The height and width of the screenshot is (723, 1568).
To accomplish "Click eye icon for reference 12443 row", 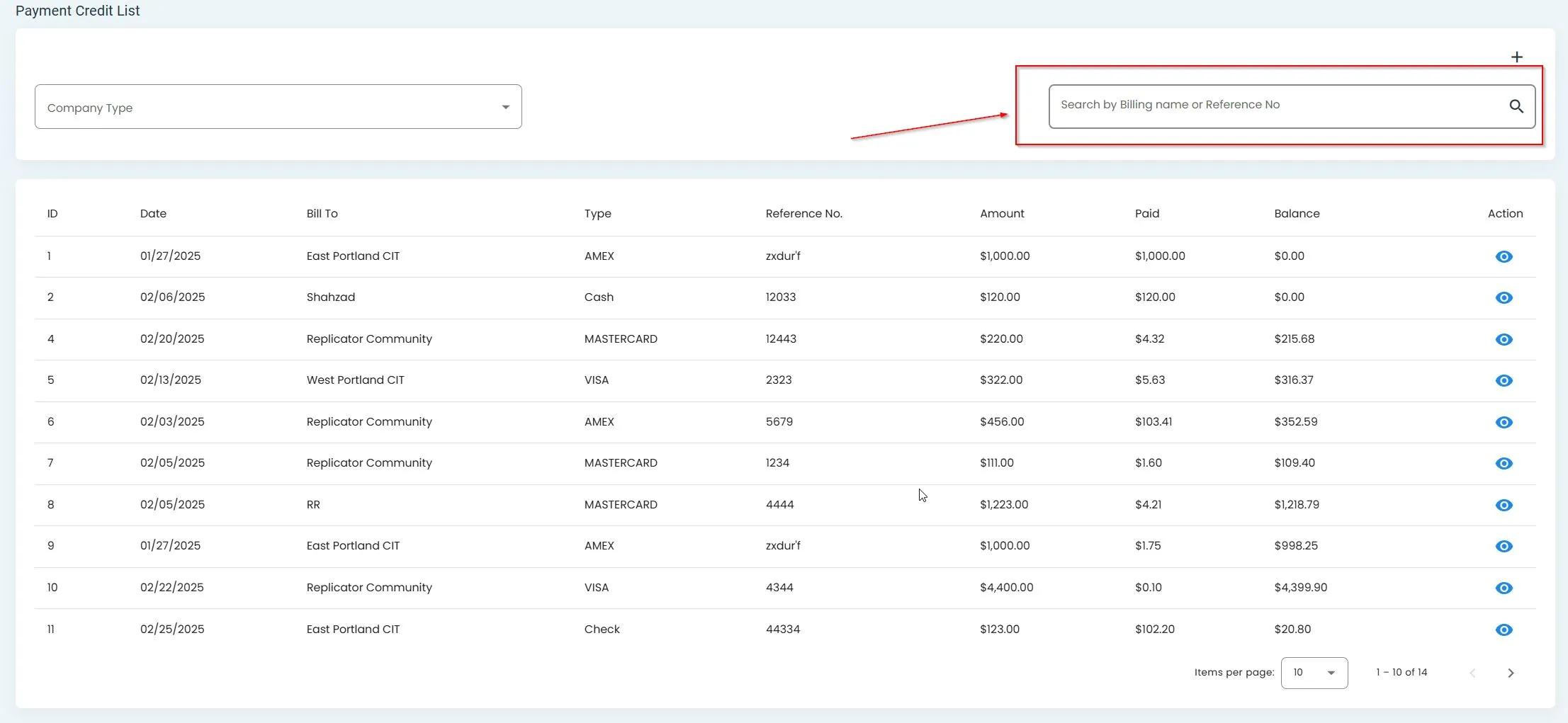I will [1504, 339].
